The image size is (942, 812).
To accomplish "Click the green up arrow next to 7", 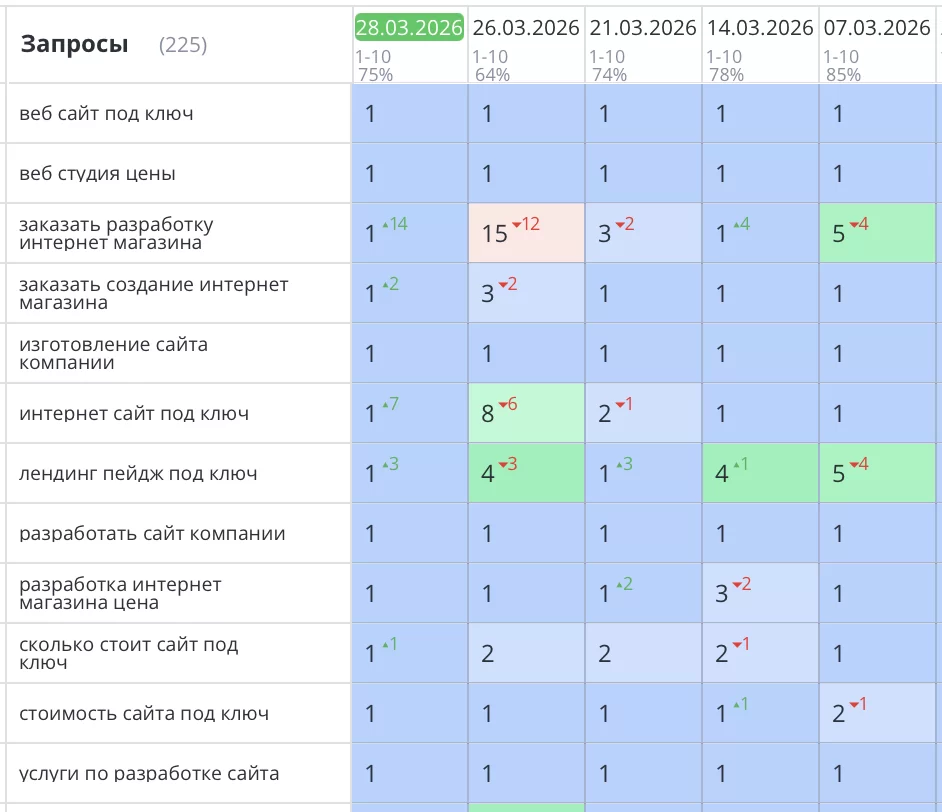I will [x=384, y=405].
